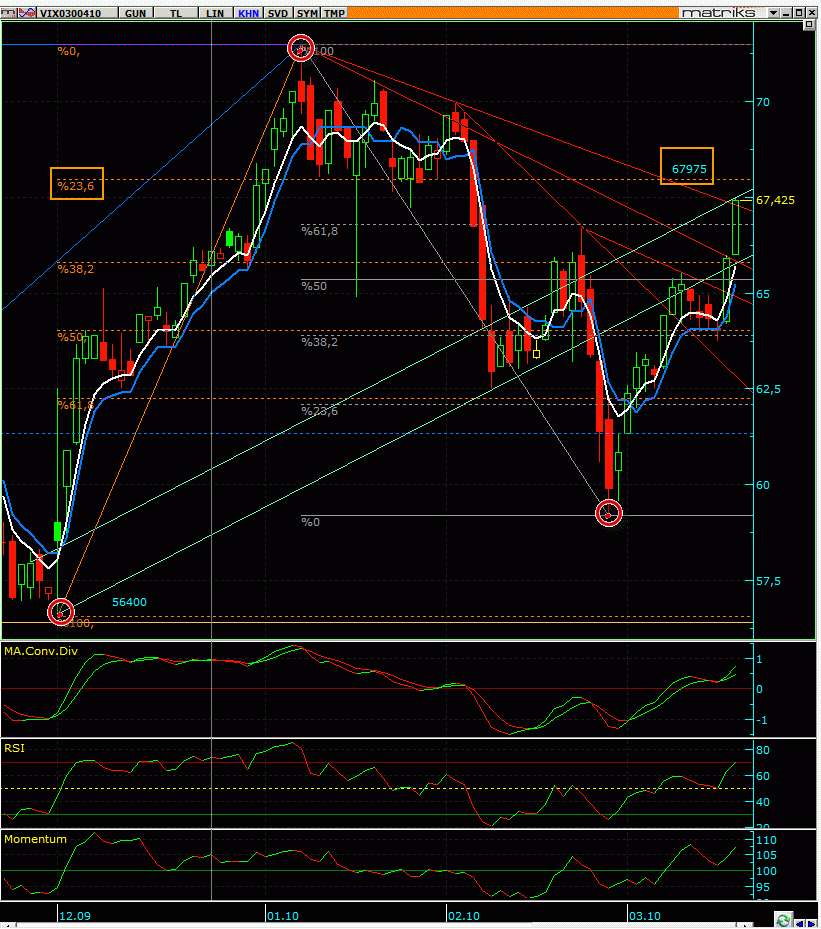Open the SYM tab
821x929 pixels.
(x=307, y=13)
